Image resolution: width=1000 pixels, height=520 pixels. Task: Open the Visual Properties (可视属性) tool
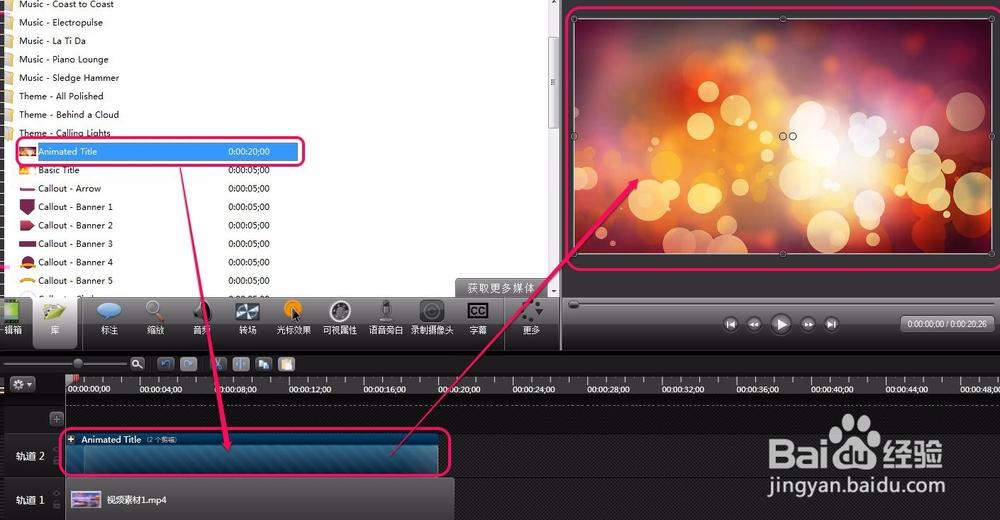(x=340, y=318)
